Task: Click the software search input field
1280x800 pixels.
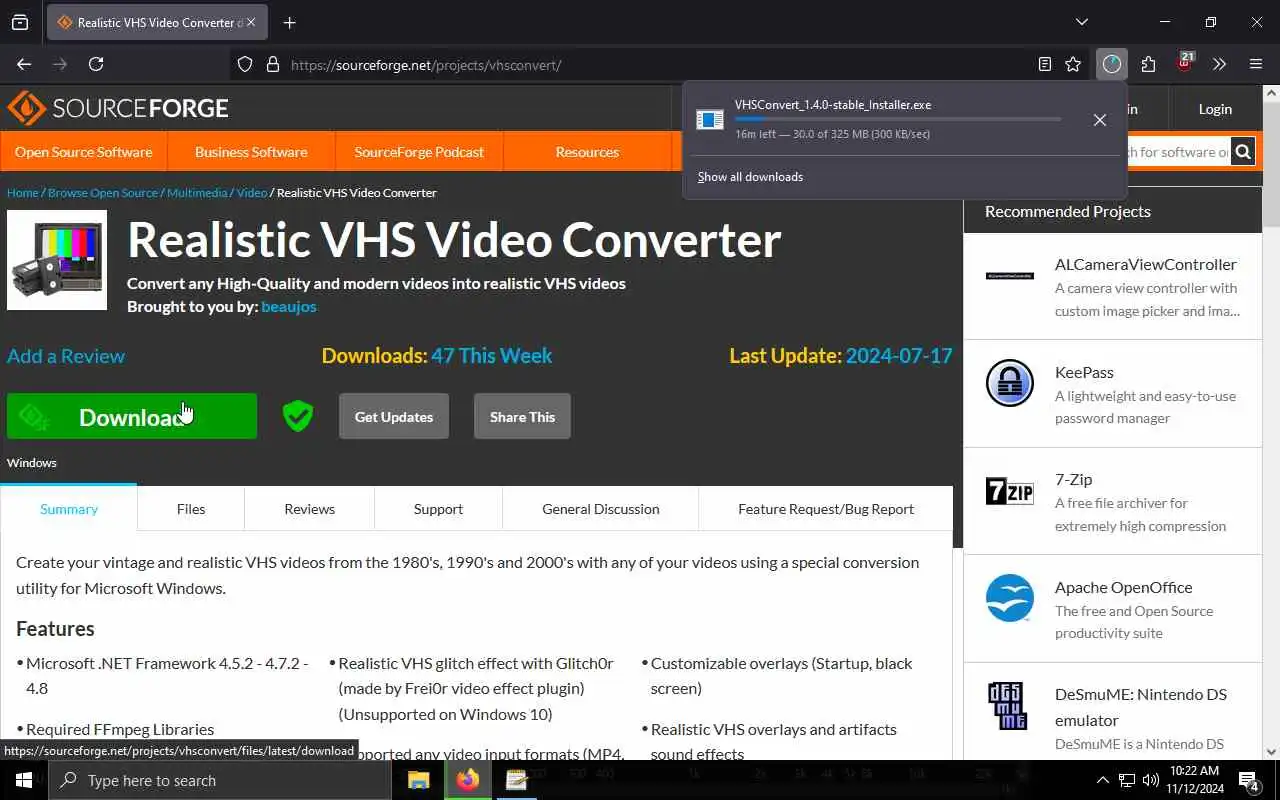Action: point(1179,152)
